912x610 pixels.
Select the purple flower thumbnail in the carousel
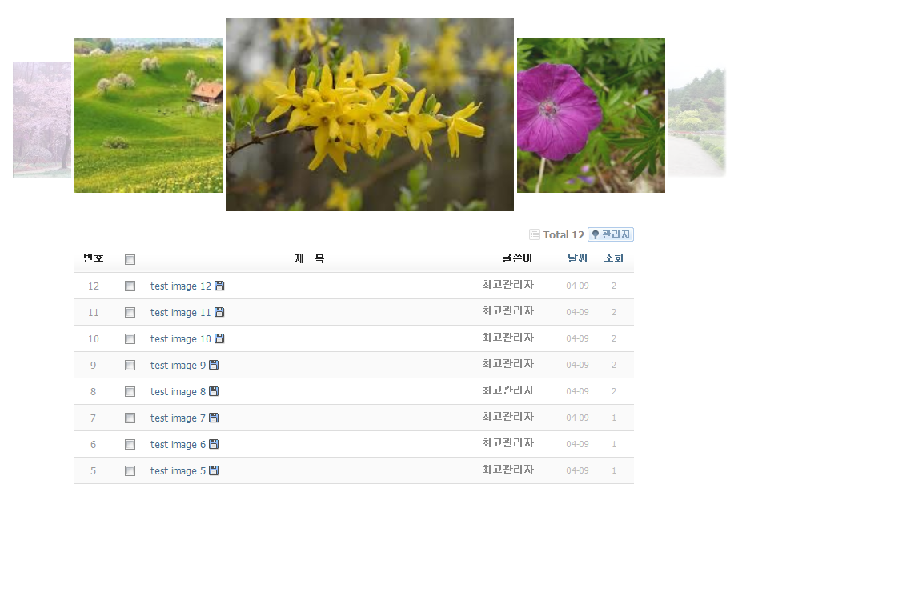click(x=590, y=115)
